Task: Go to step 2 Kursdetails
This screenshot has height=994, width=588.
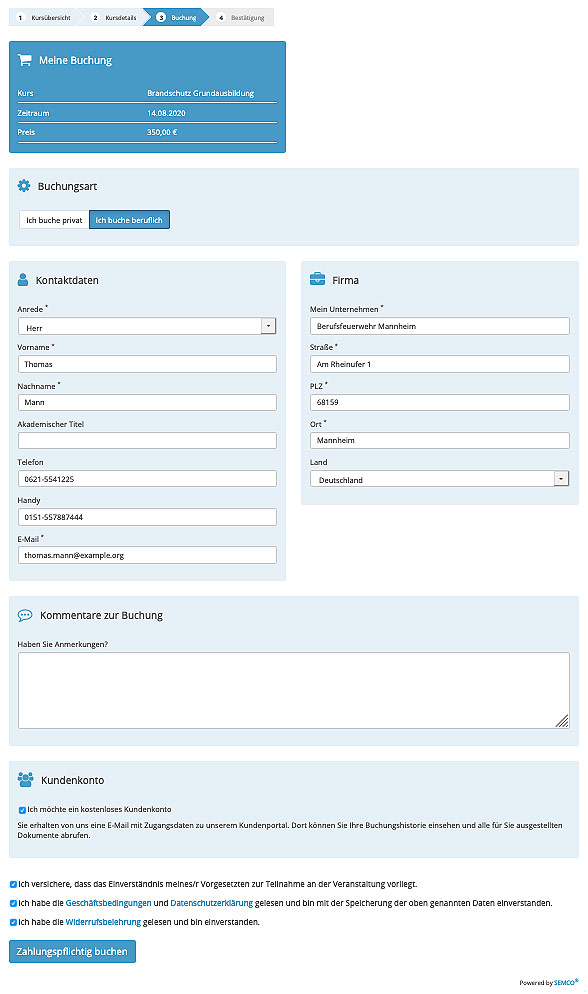Action: 115,18
